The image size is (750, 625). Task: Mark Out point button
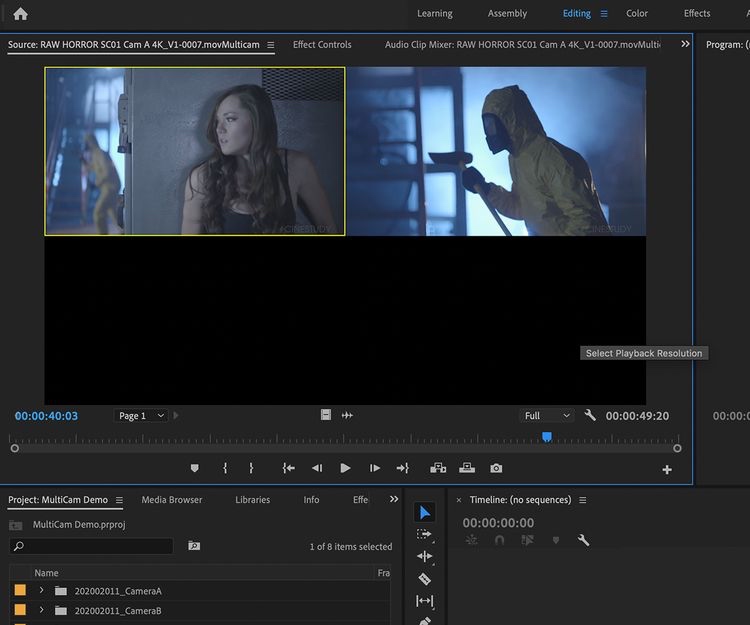pos(251,468)
